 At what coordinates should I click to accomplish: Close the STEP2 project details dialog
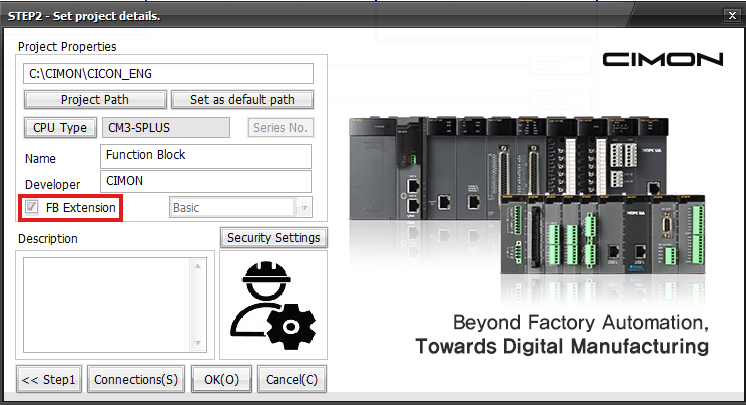[x=733, y=15]
